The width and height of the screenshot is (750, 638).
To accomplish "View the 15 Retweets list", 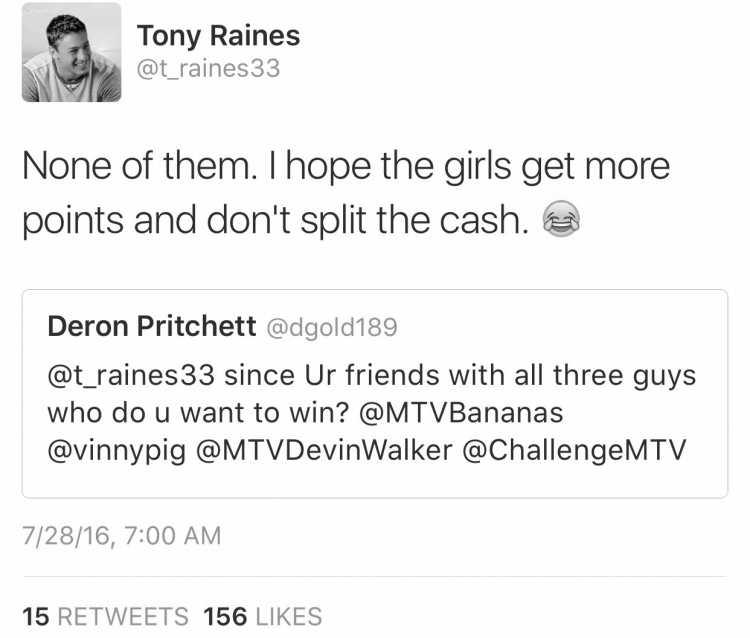I will pyautogui.click(x=105, y=616).
